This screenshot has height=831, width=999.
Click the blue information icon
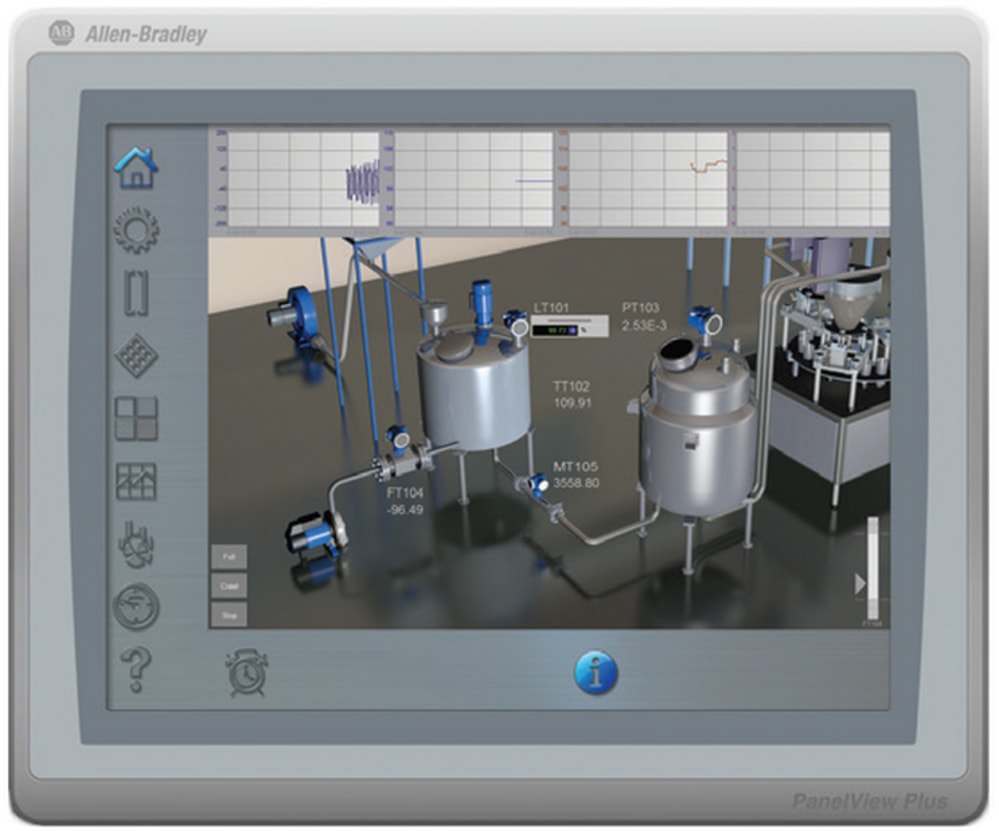[x=596, y=673]
